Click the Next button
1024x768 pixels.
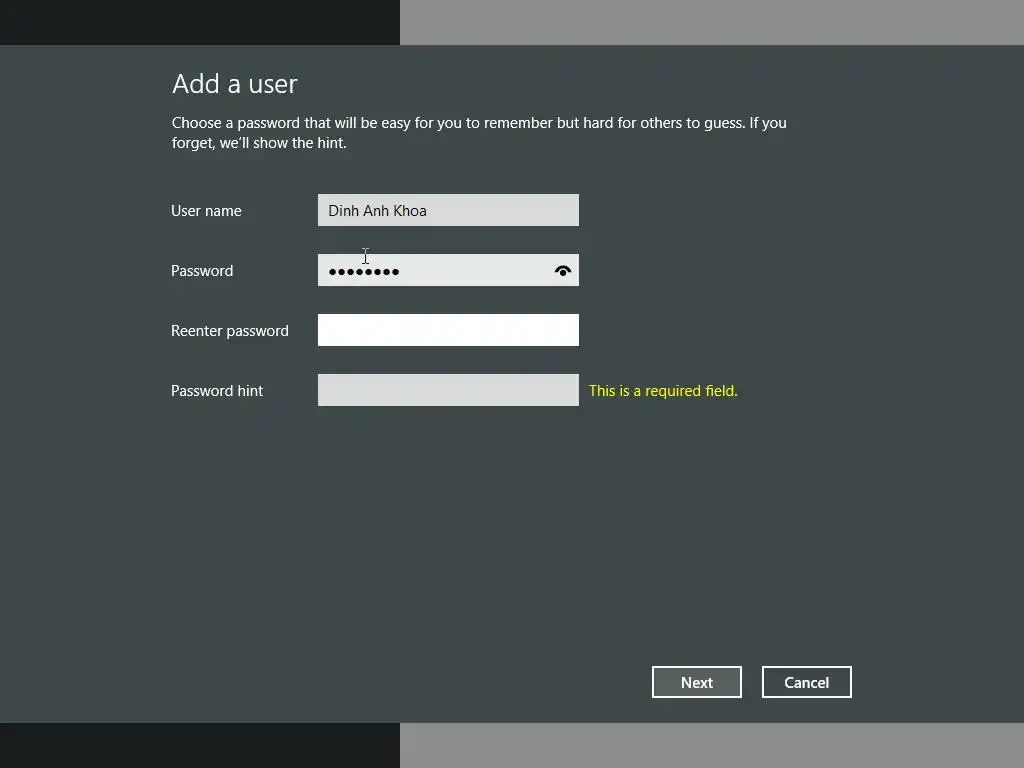(x=696, y=682)
